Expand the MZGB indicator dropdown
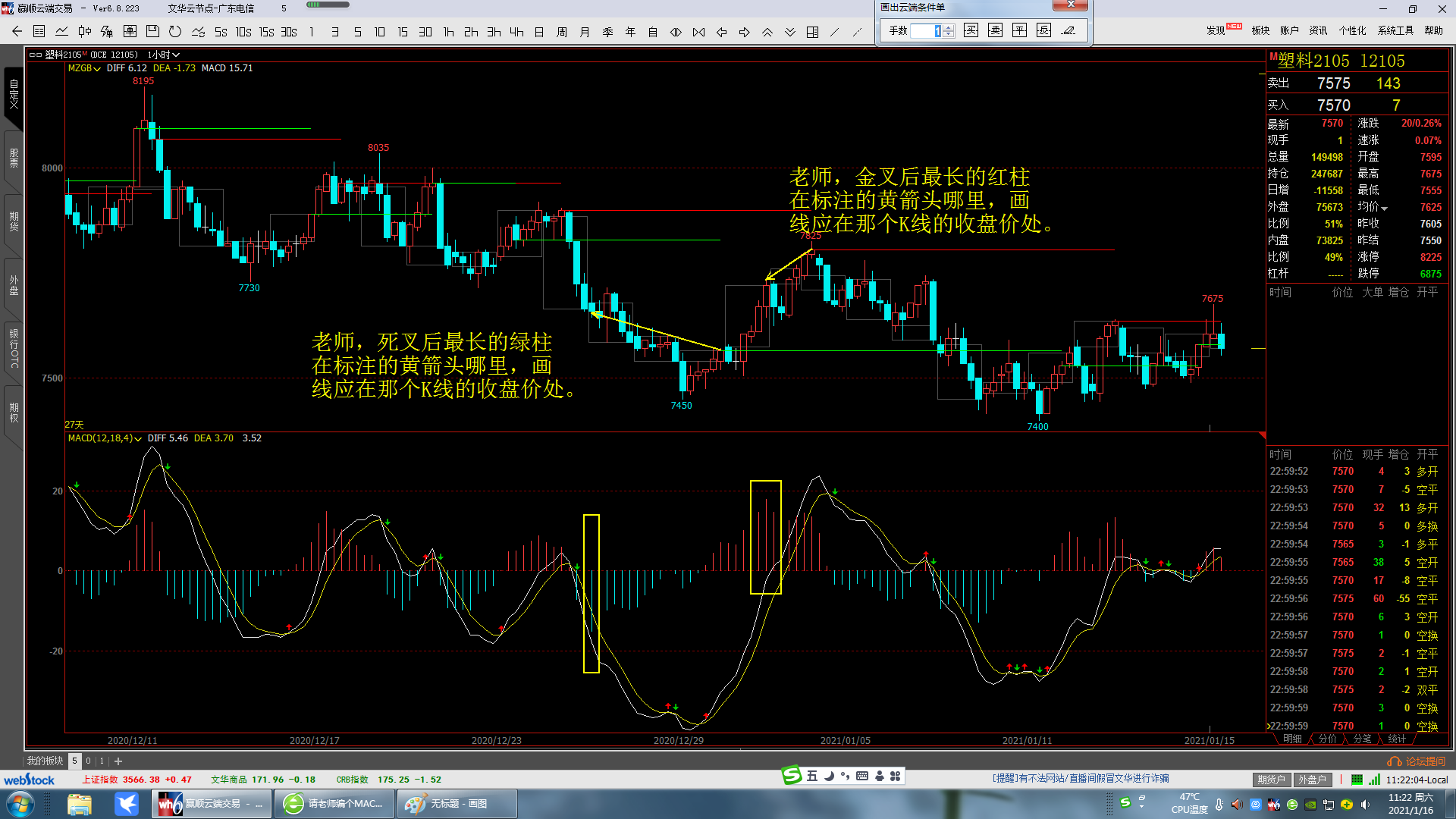The image size is (1456, 819). coord(97,68)
